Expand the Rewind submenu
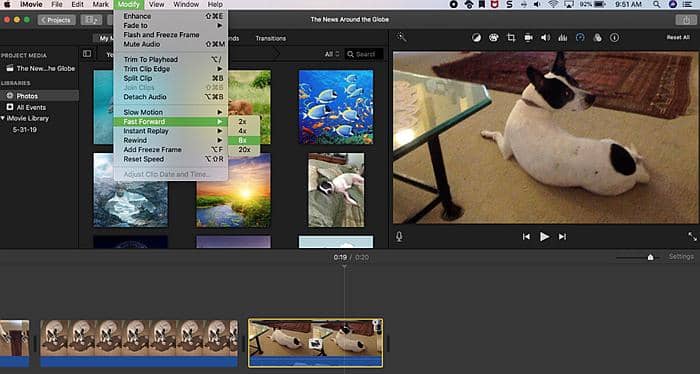The width and height of the screenshot is (700, 374). point(171,140)
